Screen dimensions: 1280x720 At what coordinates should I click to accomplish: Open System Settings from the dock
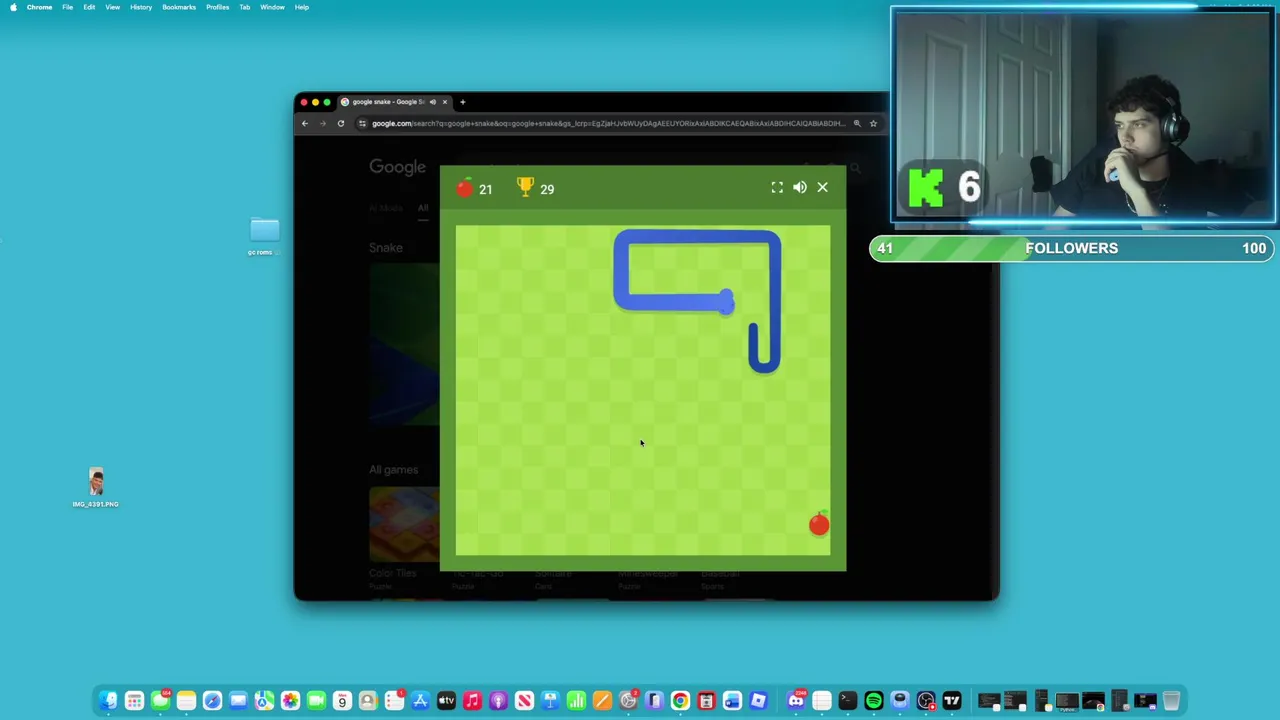point(628,700)
